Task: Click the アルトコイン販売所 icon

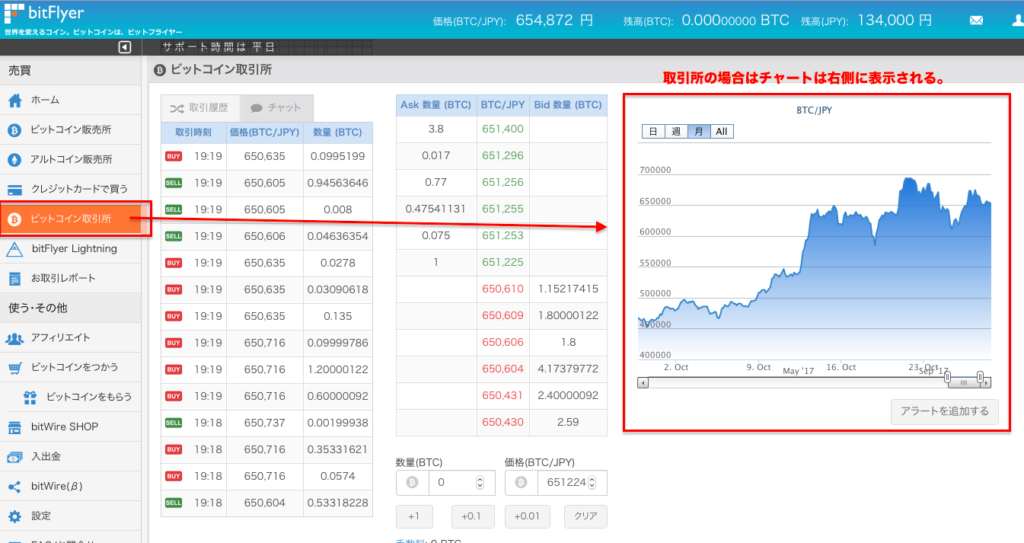Action: pos(14,159)
